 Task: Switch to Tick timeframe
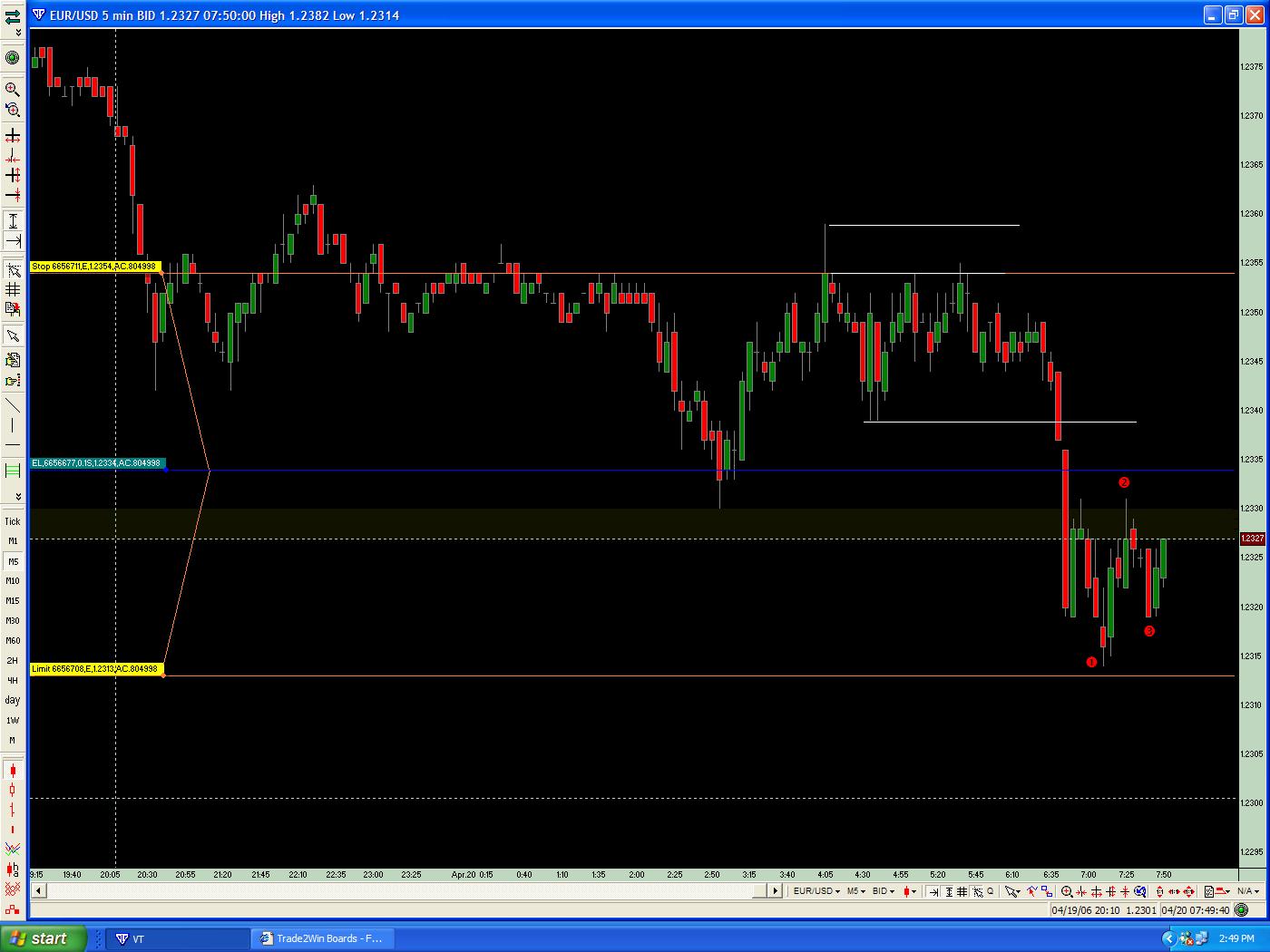click(13, 521)
